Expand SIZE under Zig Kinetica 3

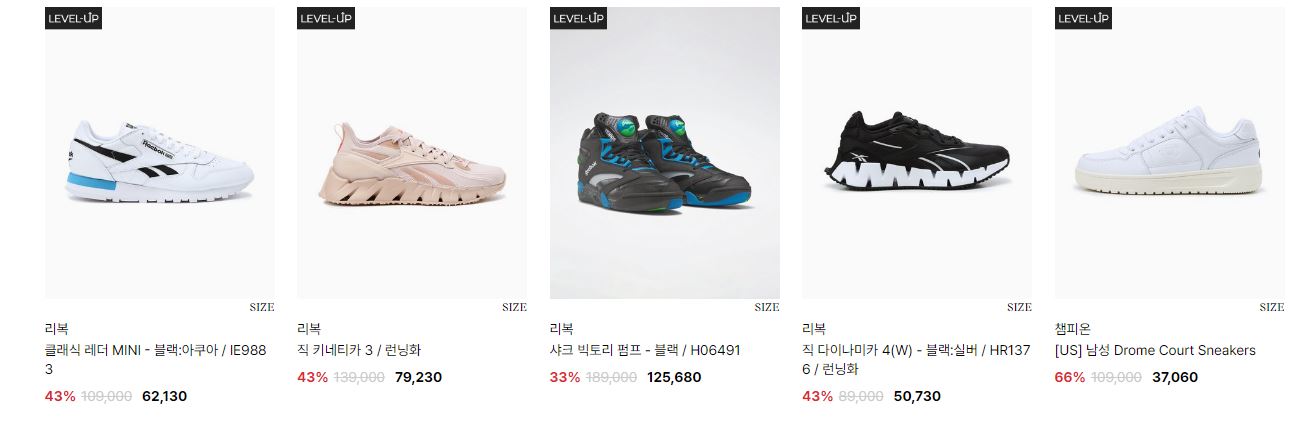pos(514,308)
